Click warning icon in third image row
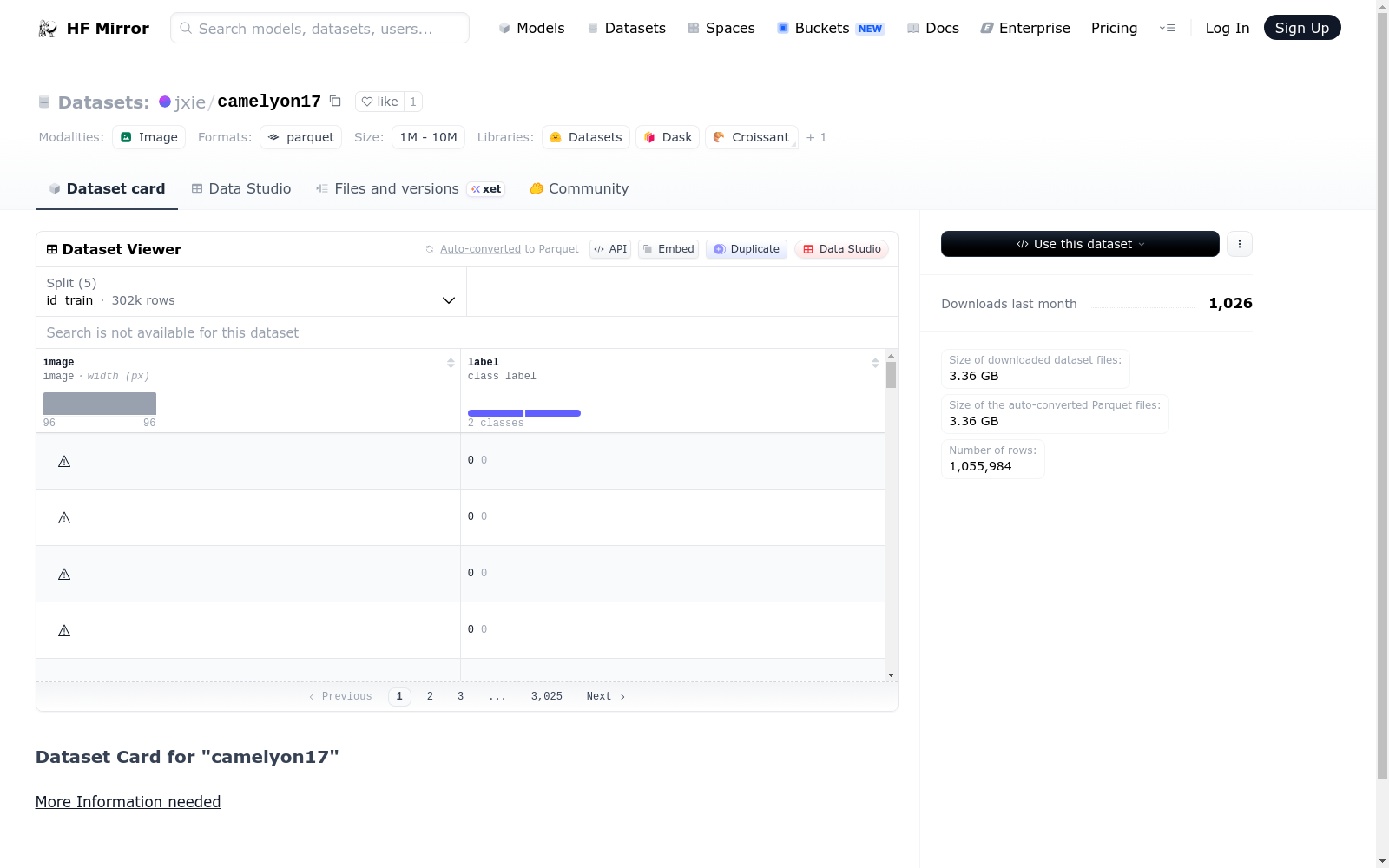 pos(64,575)
